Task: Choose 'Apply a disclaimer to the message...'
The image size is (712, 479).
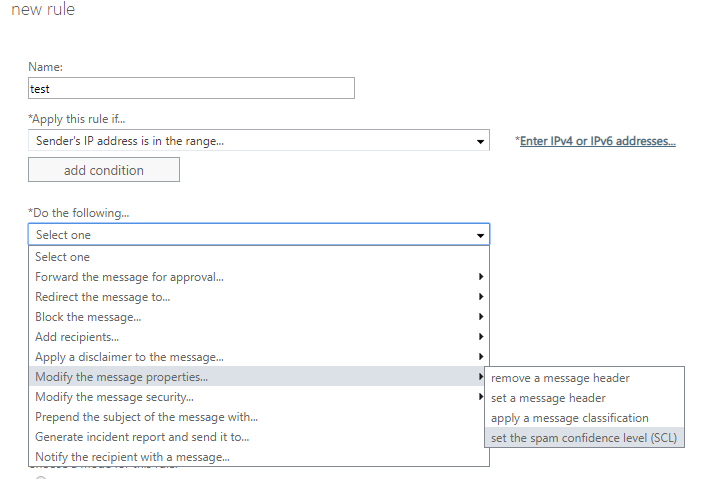Action: click(x=129, y=357)
